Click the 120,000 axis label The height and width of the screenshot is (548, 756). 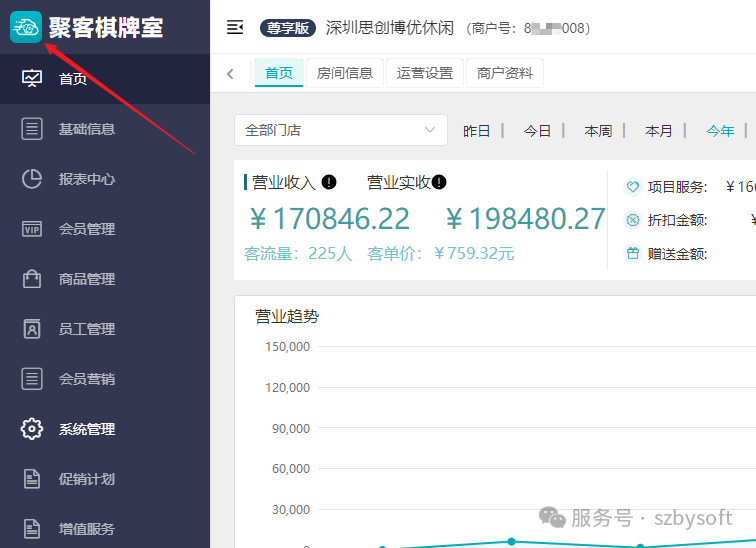pyautogui.click(x=287, y=388)
